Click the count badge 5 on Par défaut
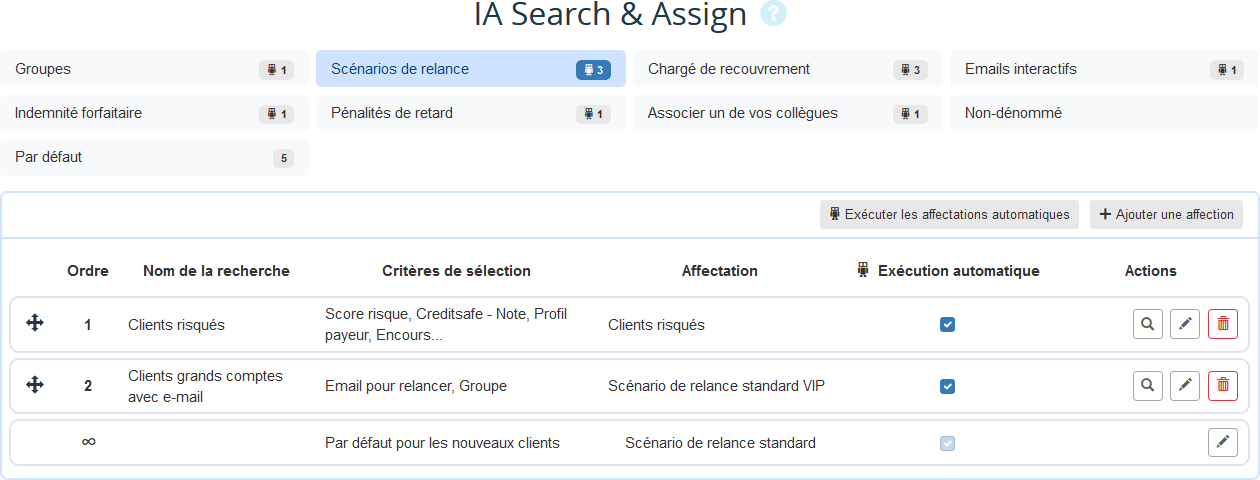 click(284, 158)
